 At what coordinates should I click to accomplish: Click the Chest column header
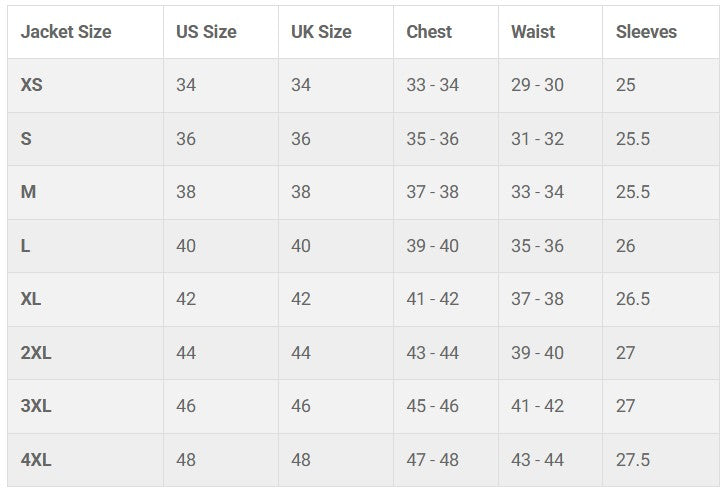430,32
